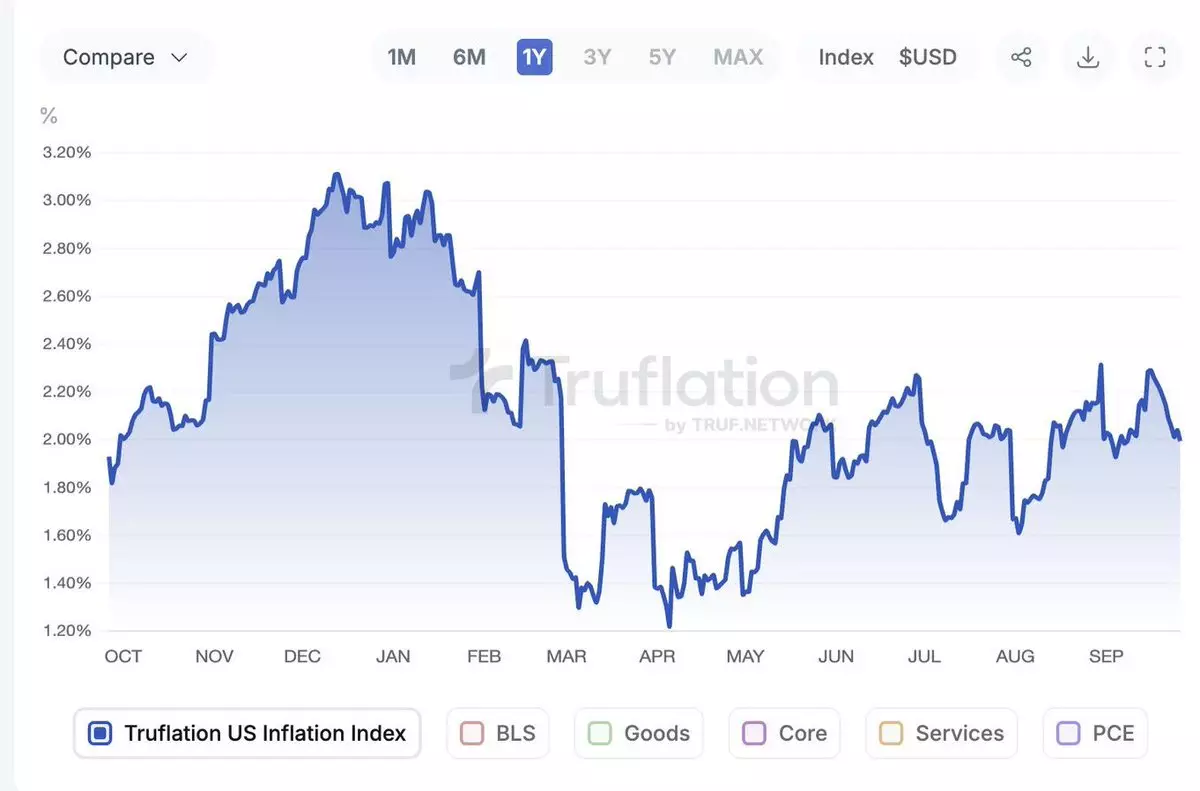
Task: Switch to Index view
Action: click(846, 57)
